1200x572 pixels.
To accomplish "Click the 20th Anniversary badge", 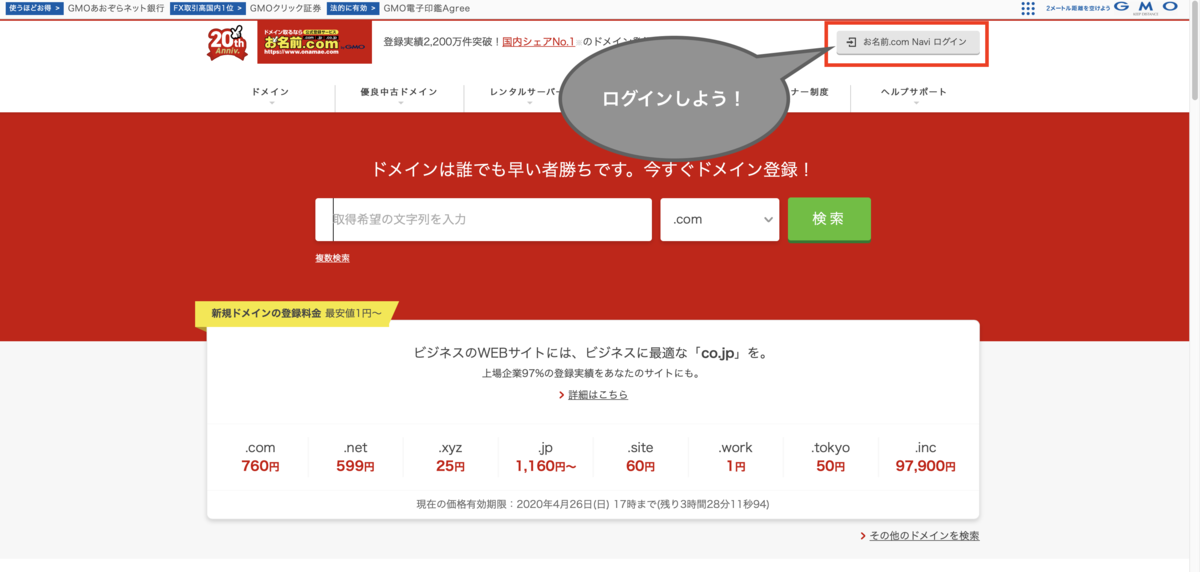I will pos(227,43).
